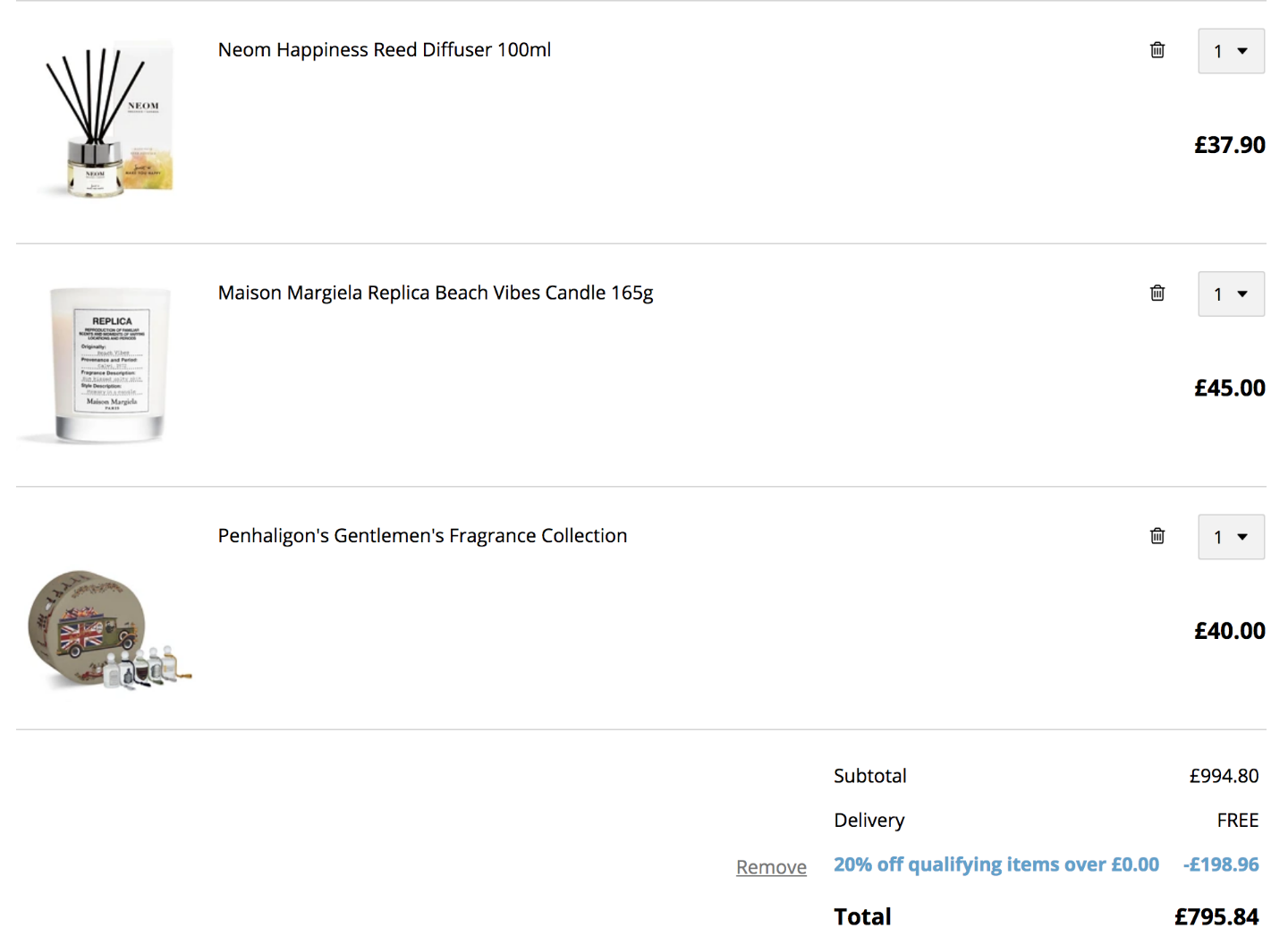Open Maison Margiela Replica Beach Vibes Candle title
The height and width of the screenshot is (945, 1288).
(436, 293)
